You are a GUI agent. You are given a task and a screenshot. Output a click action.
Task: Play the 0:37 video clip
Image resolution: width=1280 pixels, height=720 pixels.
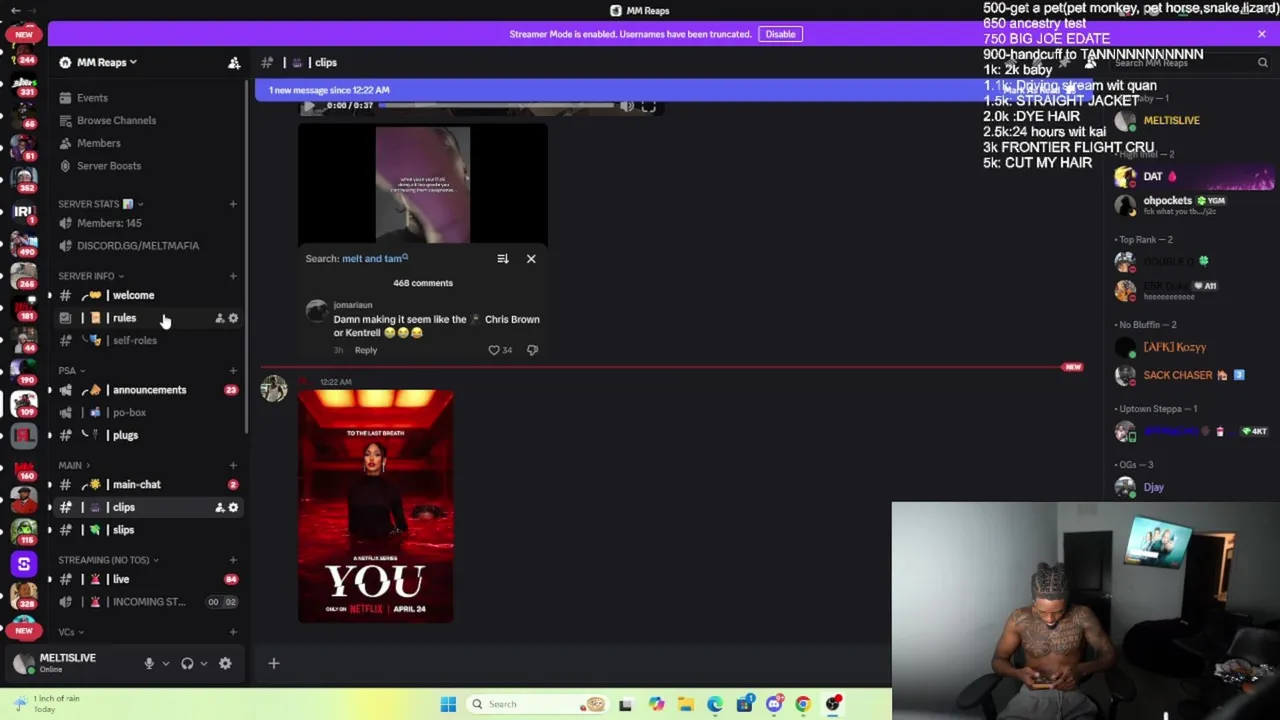(308, 106)
